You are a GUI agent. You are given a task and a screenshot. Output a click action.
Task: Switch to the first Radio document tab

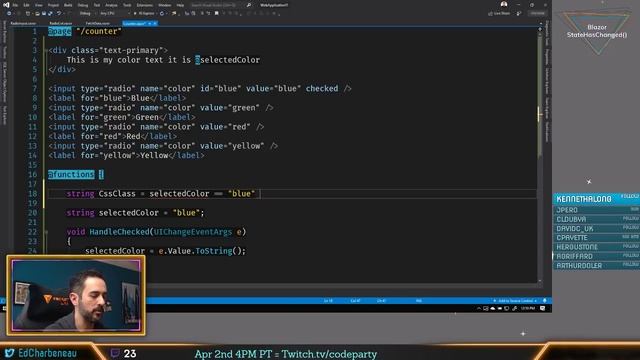pyautogui.click(x=23, y=23)
